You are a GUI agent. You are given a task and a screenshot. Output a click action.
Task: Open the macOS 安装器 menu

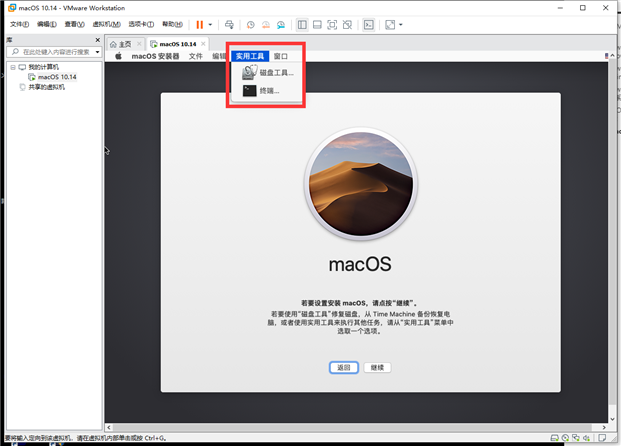155,56
